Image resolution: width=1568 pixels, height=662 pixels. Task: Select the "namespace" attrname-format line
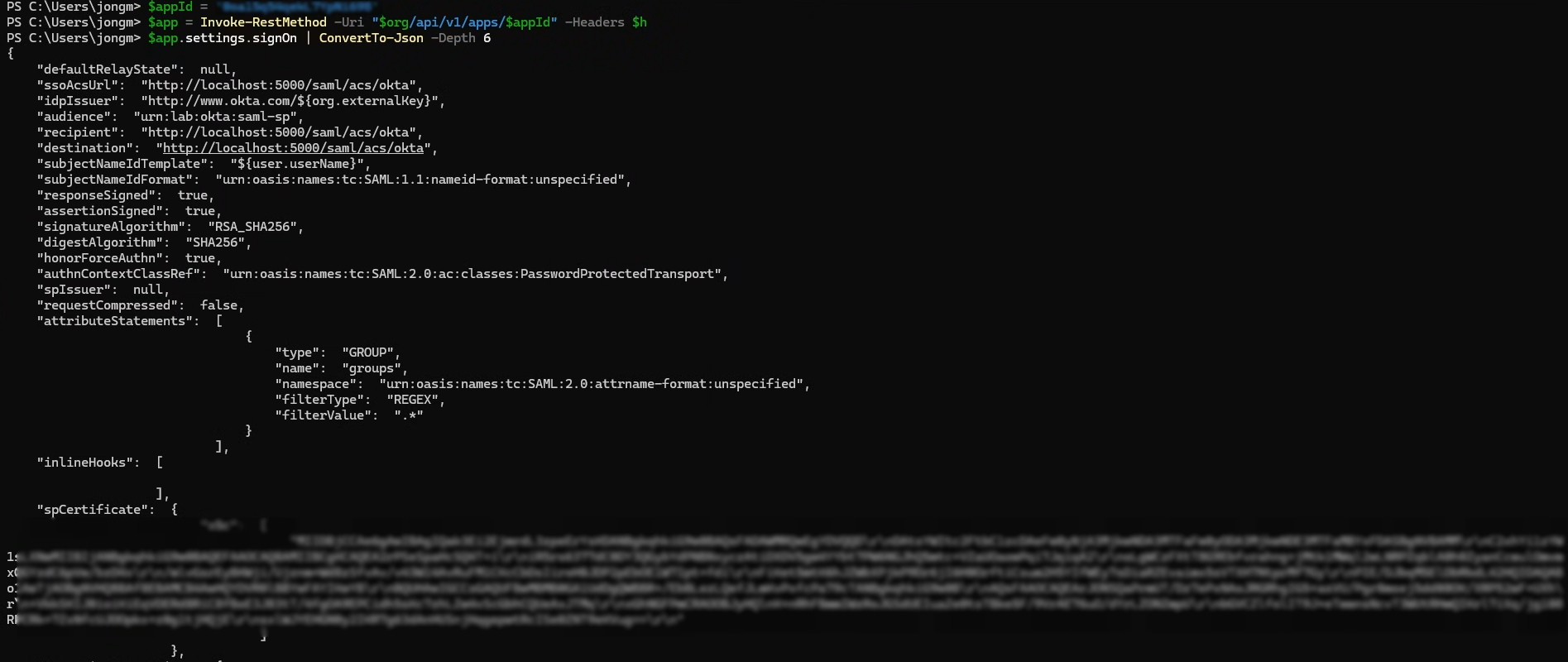tap(543, 384)
